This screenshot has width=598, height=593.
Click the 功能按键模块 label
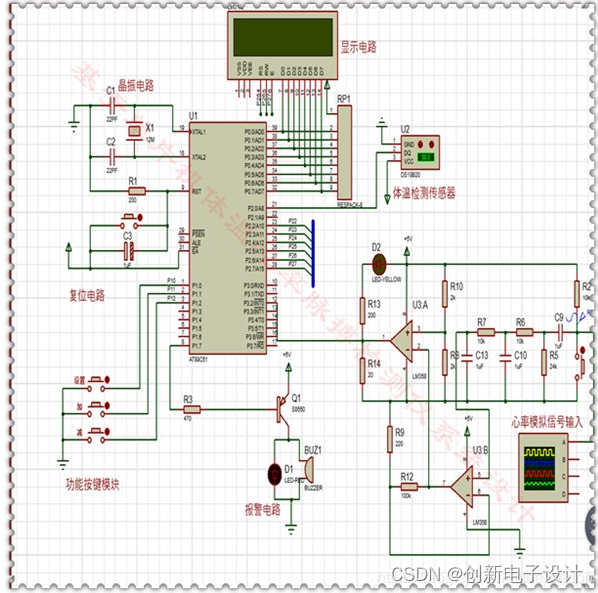coord(93,485)
